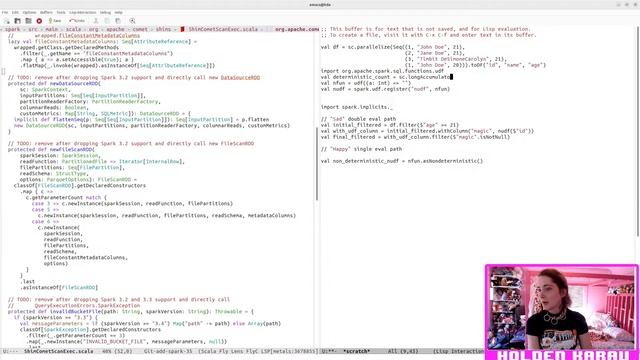Click the webcam video overlay
Screen dimensions: 640x360
point(562,307)
